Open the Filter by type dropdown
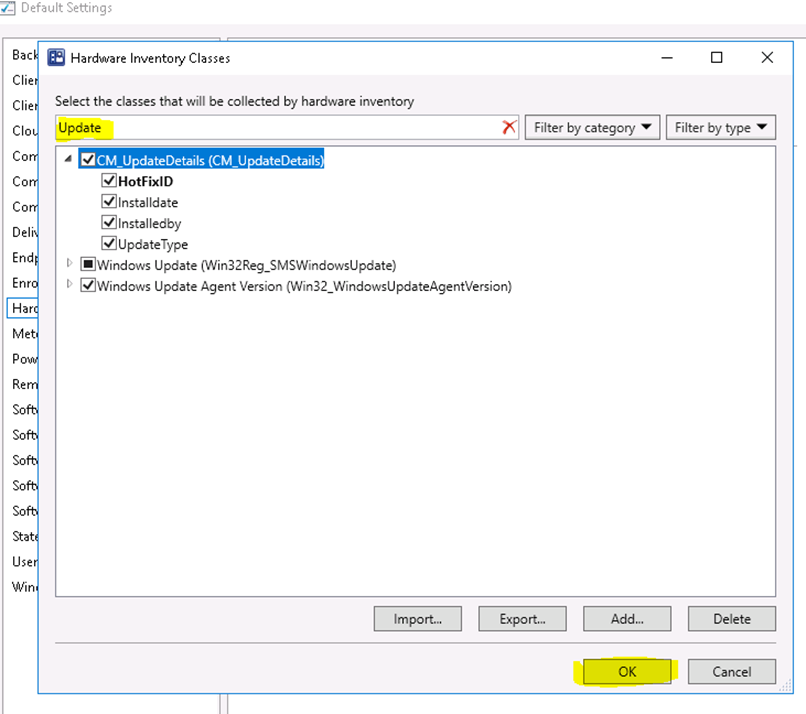The image size is (806, 714). coord(721,127)
